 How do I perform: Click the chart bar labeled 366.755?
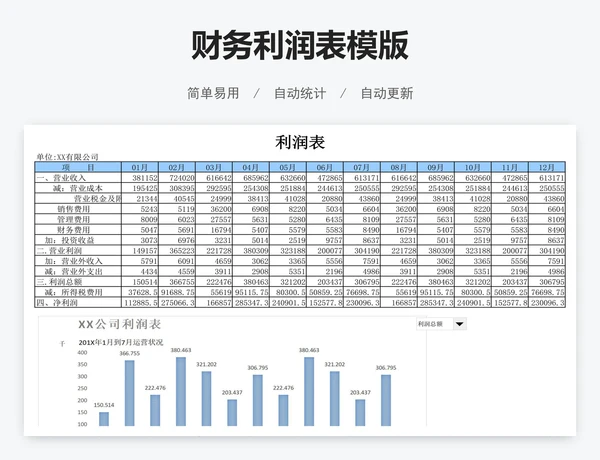click(130, 393)
